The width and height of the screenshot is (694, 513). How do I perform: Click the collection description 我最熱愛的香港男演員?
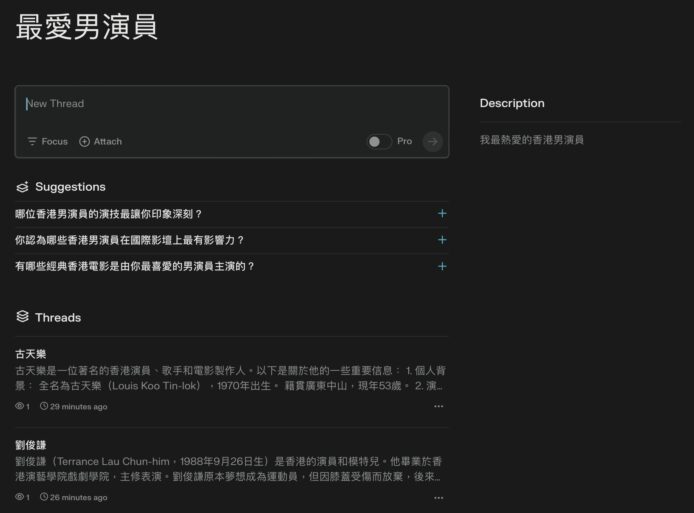(x=531, y=140)
